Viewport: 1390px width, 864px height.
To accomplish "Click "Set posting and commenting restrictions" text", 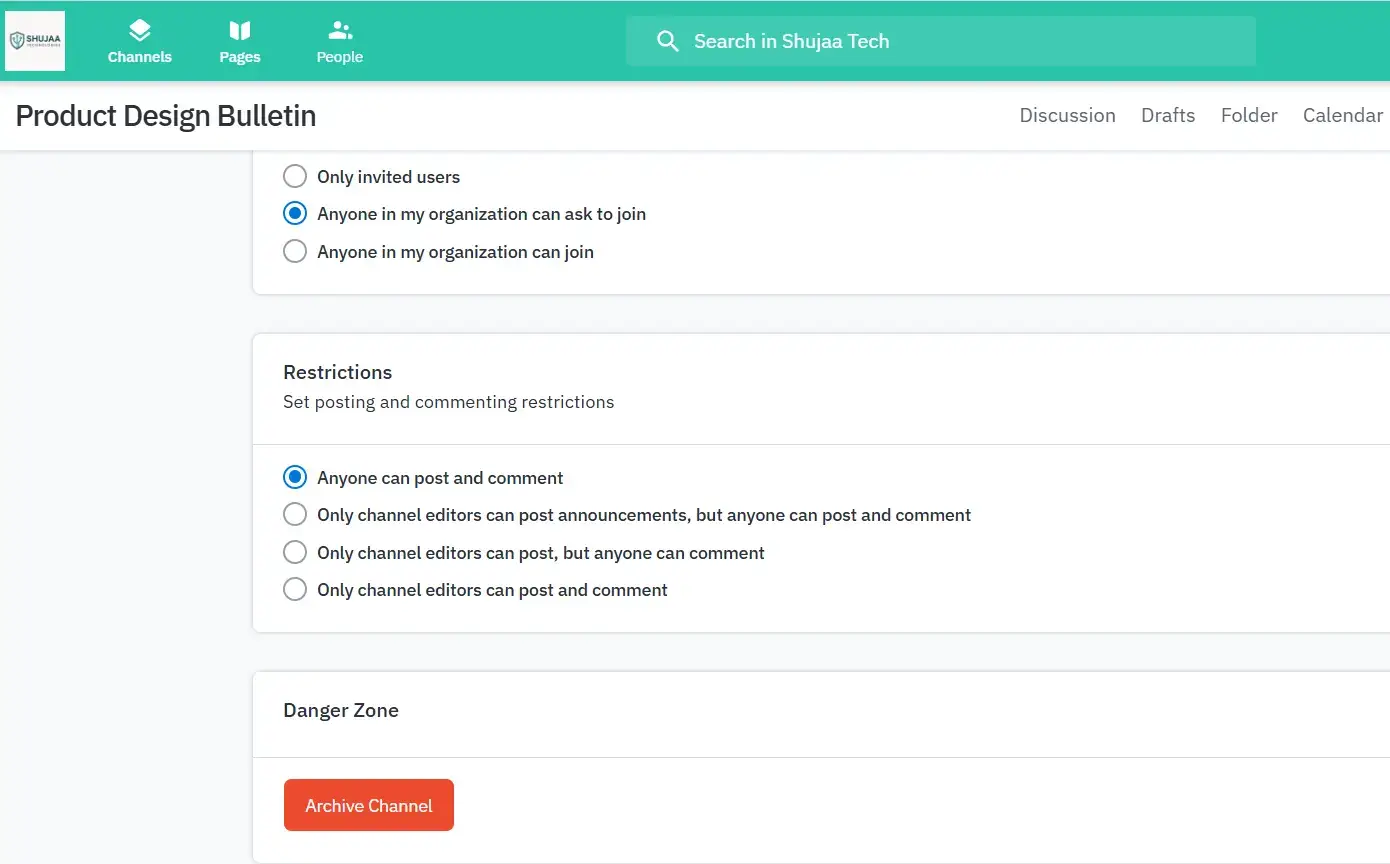I will click(x=449, y=402).
